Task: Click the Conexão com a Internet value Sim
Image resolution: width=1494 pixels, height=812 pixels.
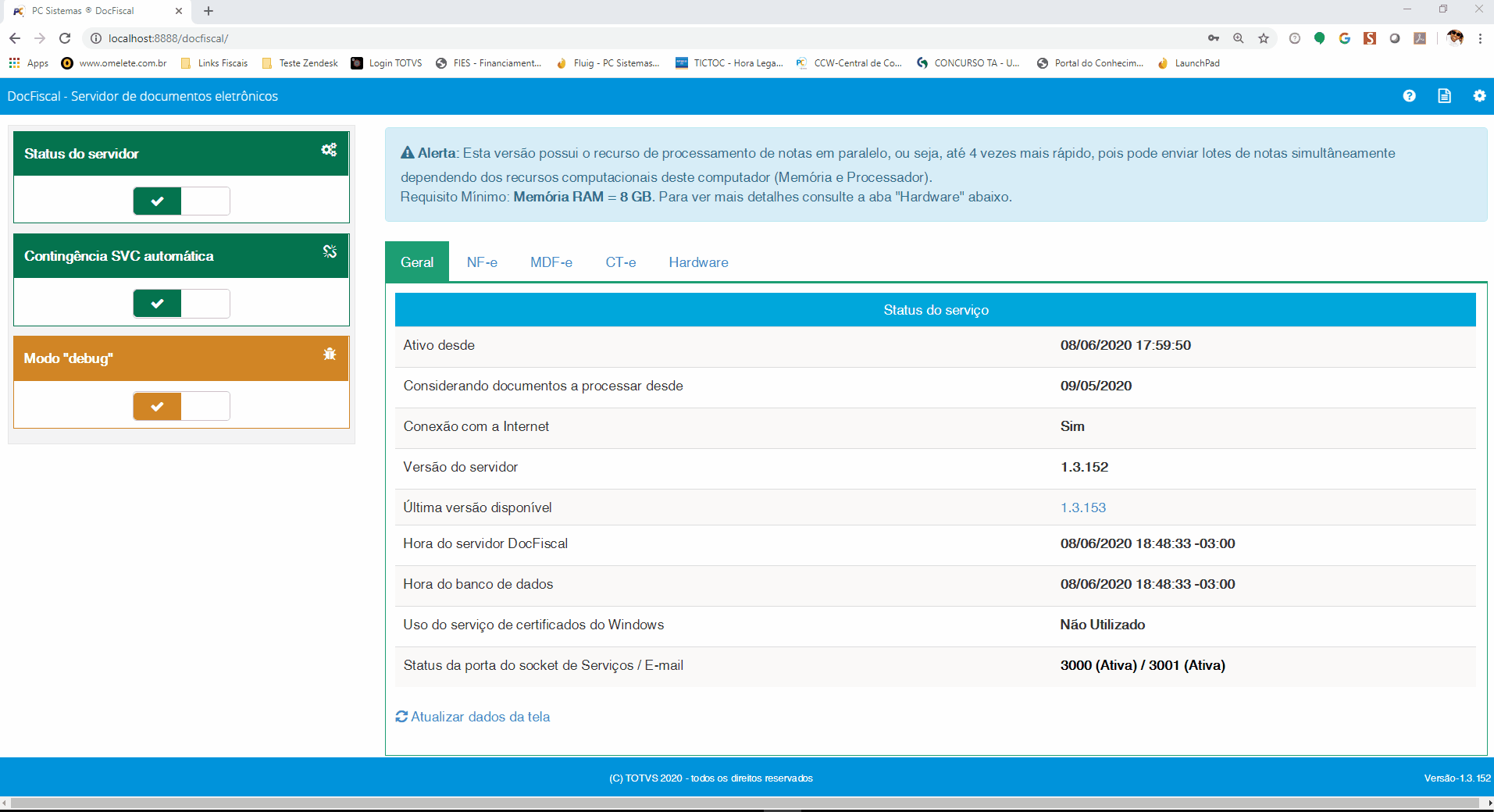Action: (x=1072, y=426)
